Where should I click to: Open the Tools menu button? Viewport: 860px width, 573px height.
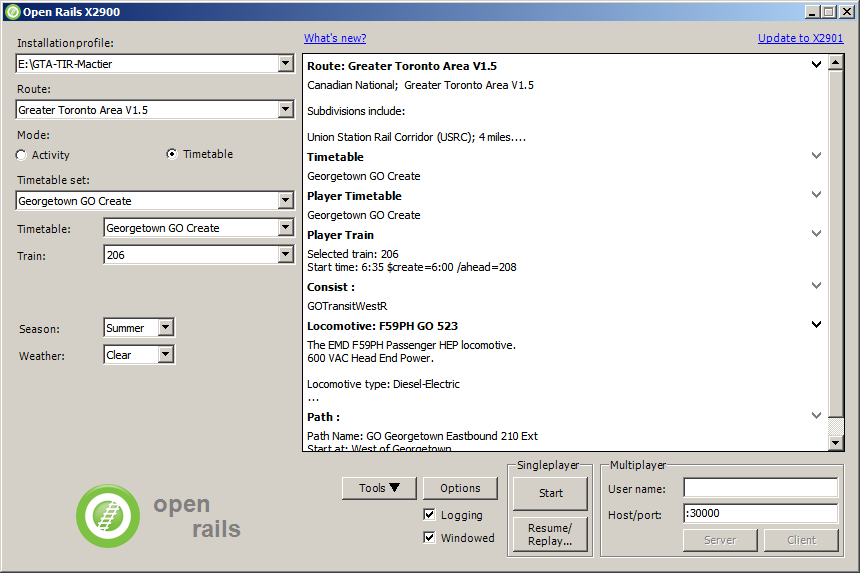coord(379,488)
